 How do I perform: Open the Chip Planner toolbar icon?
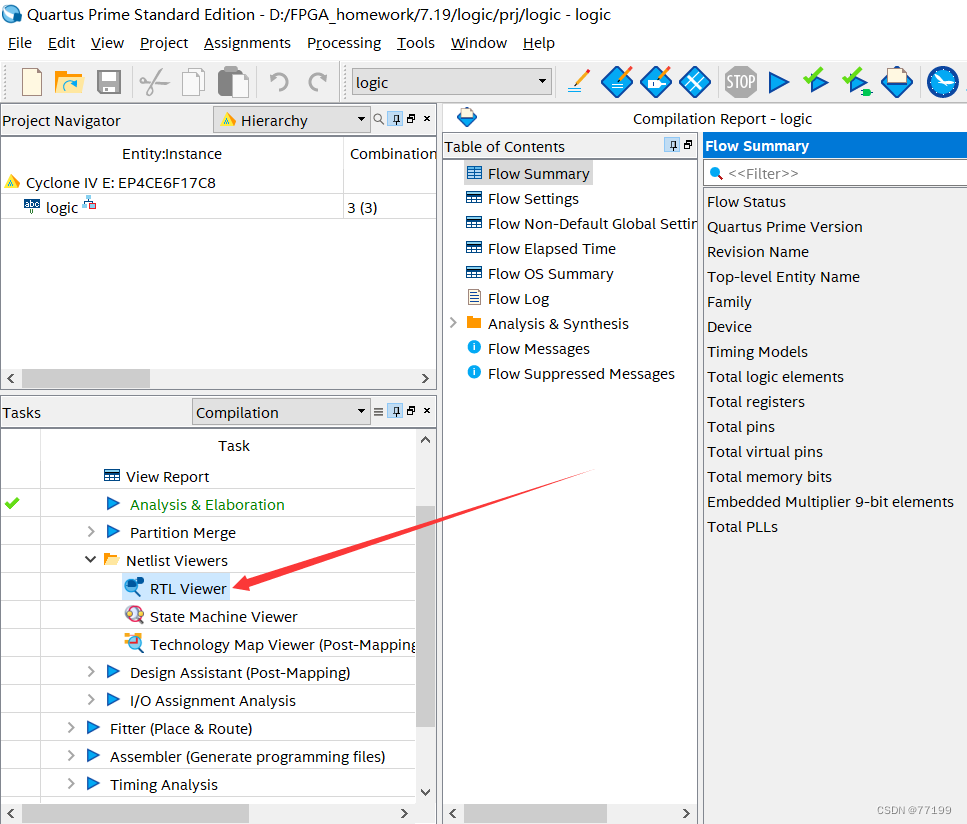point(695,81)
